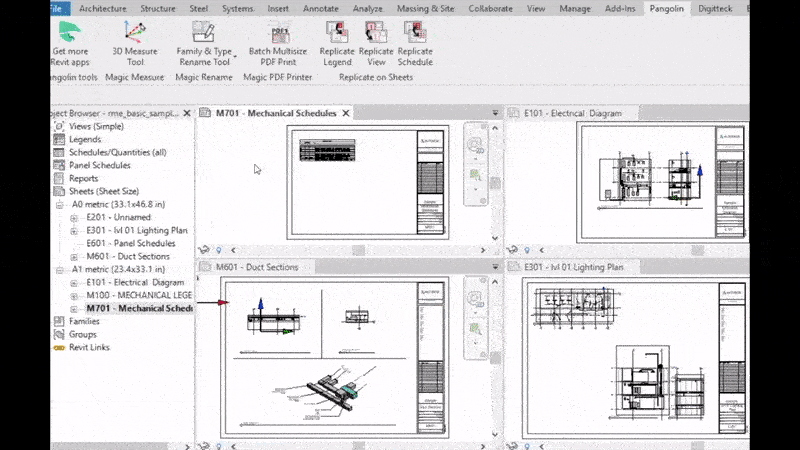Screen dimensions: 800x450
Task: Select the Reports node
Action: point(83,178)
